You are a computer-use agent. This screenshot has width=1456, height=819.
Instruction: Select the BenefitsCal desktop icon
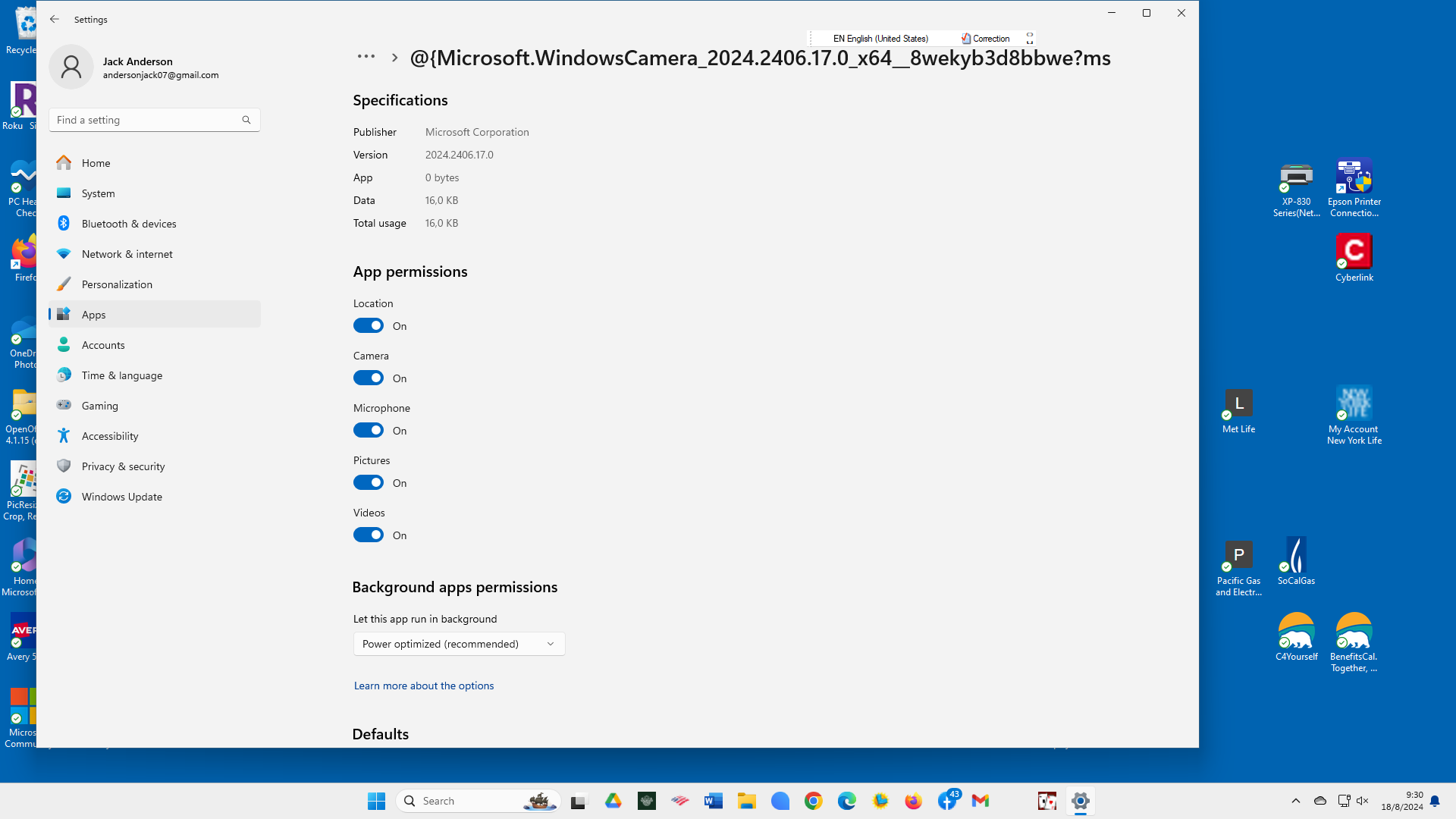[x=1354, y=643]
